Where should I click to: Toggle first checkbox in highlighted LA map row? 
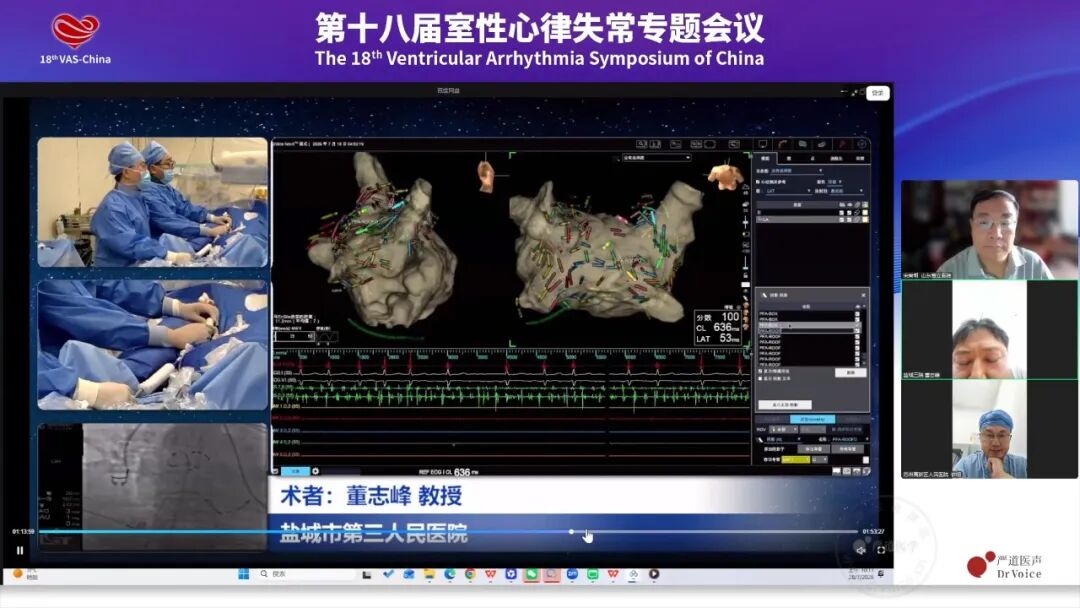point(842,220)
